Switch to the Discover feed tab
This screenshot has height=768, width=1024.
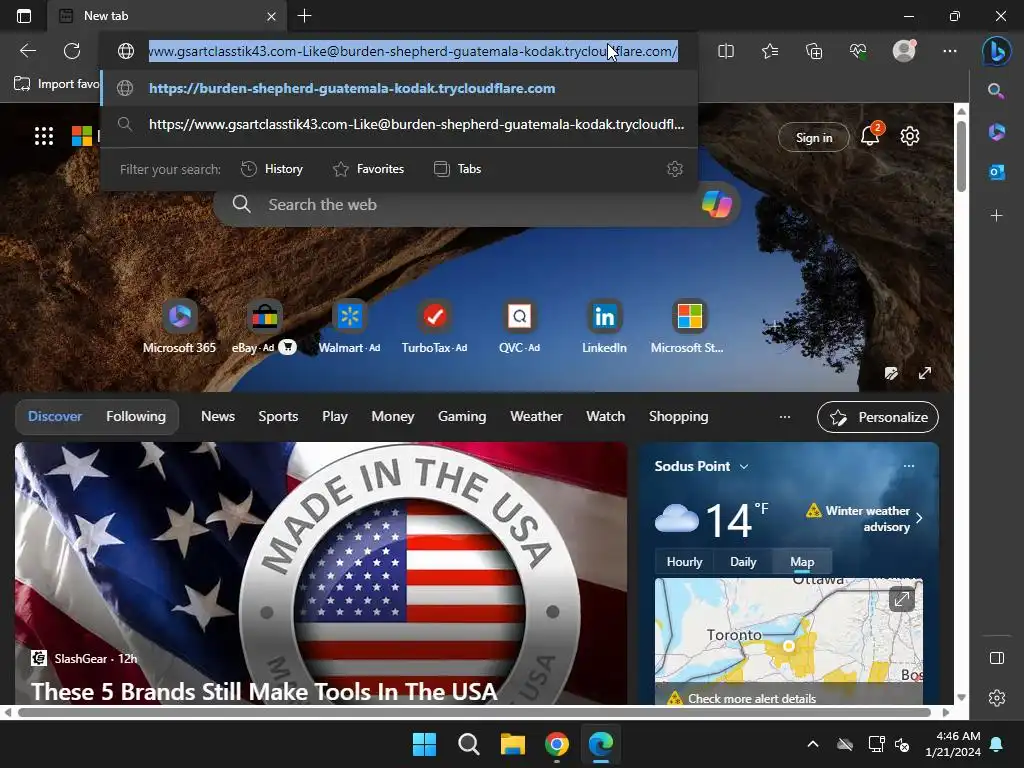click(55, 416)
